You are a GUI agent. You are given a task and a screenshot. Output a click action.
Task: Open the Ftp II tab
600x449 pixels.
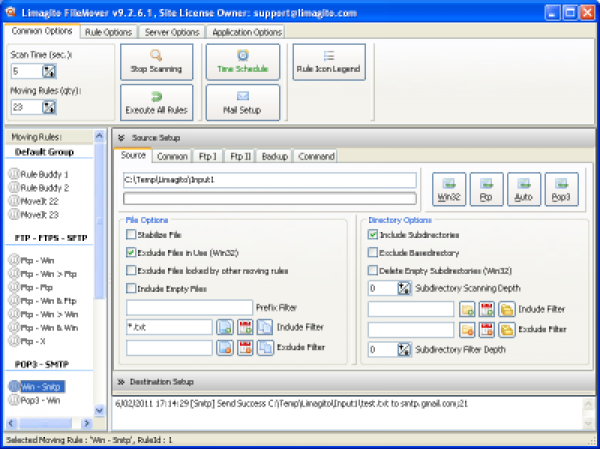point(240,156)
